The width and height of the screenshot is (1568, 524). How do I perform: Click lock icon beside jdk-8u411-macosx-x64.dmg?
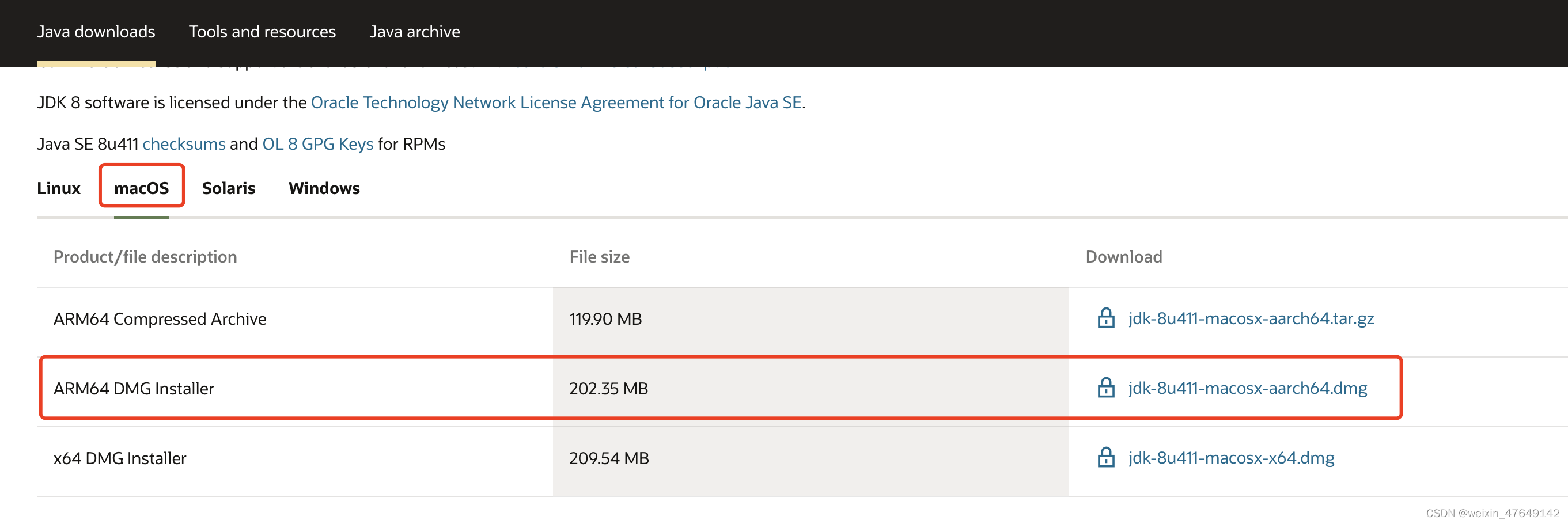click(x=1105, y=458)
